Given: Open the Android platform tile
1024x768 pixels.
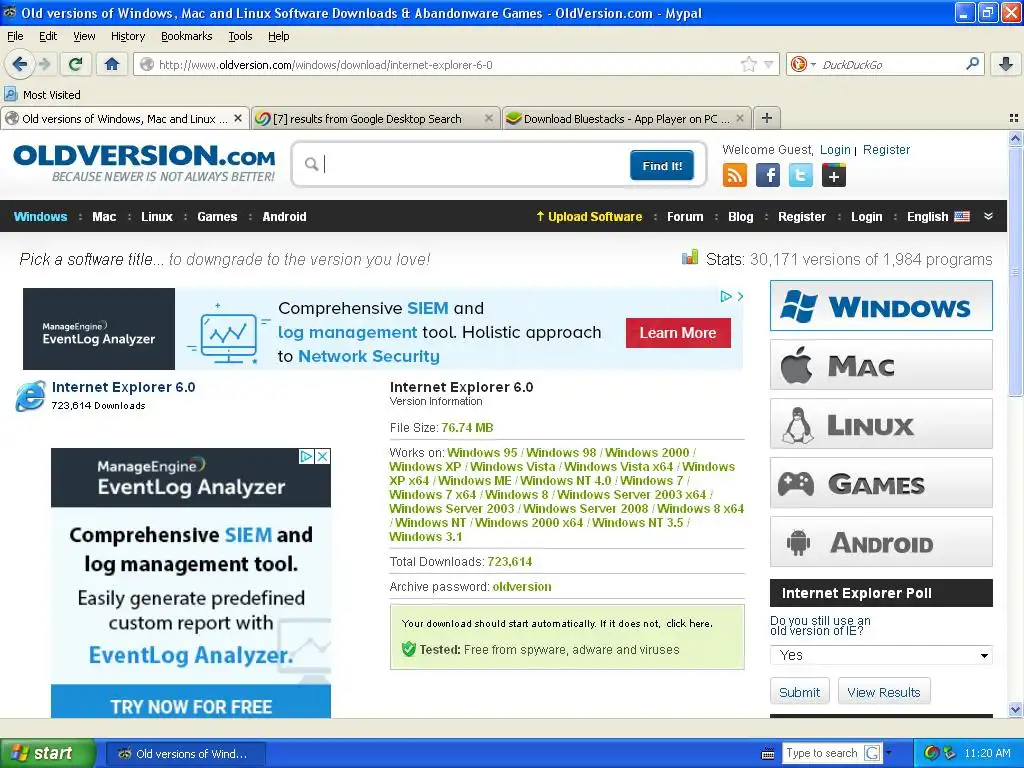Looking at the screenshot, I should [881, 542].
